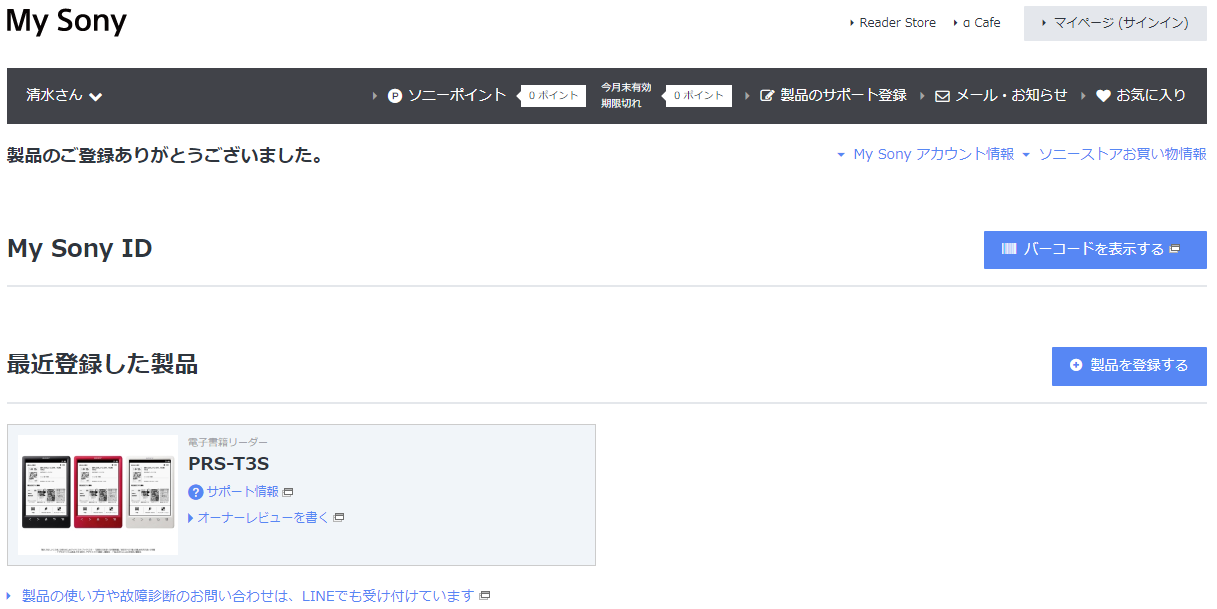The image size is (1217, 609).
Task: Open メール・お知らせ menu item
Action: click(x=1011, y=96)
